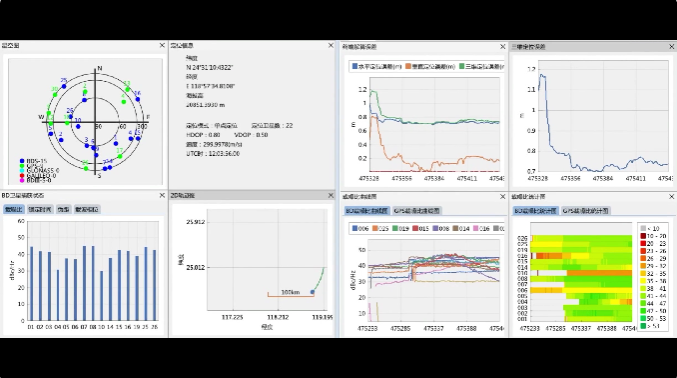The height and width of the screenshot is (378, 677).
Task: Close the sky plot panel
Action: coord(162,45)
